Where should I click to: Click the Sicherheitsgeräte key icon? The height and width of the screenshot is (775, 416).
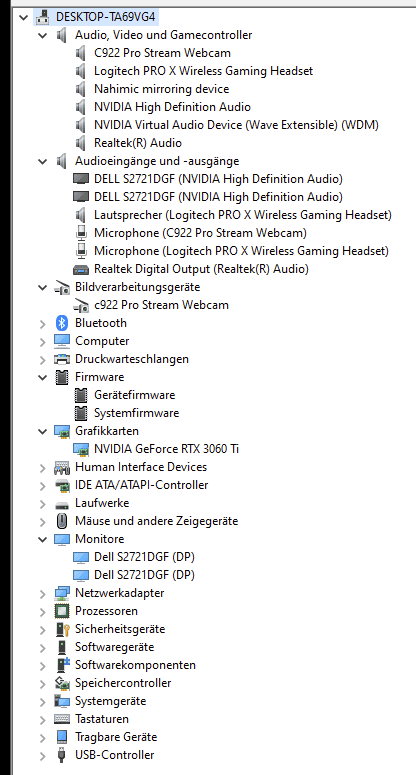(x=62, y=629)
